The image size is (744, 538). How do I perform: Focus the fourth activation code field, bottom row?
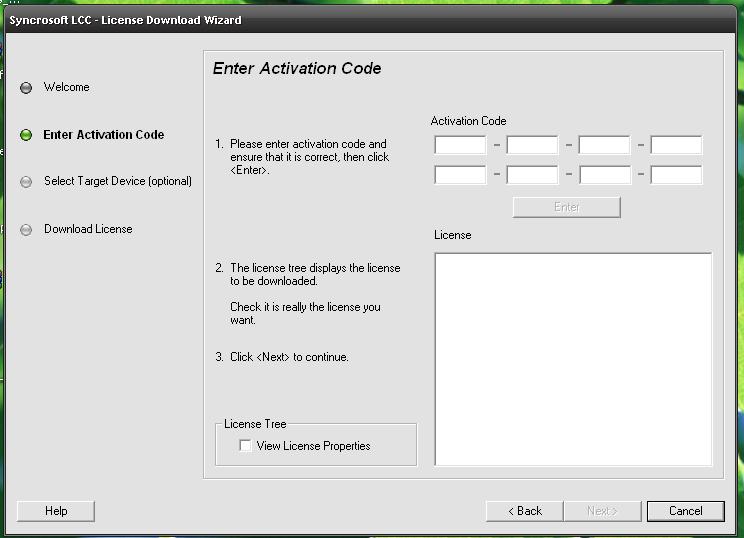point(676,175)
